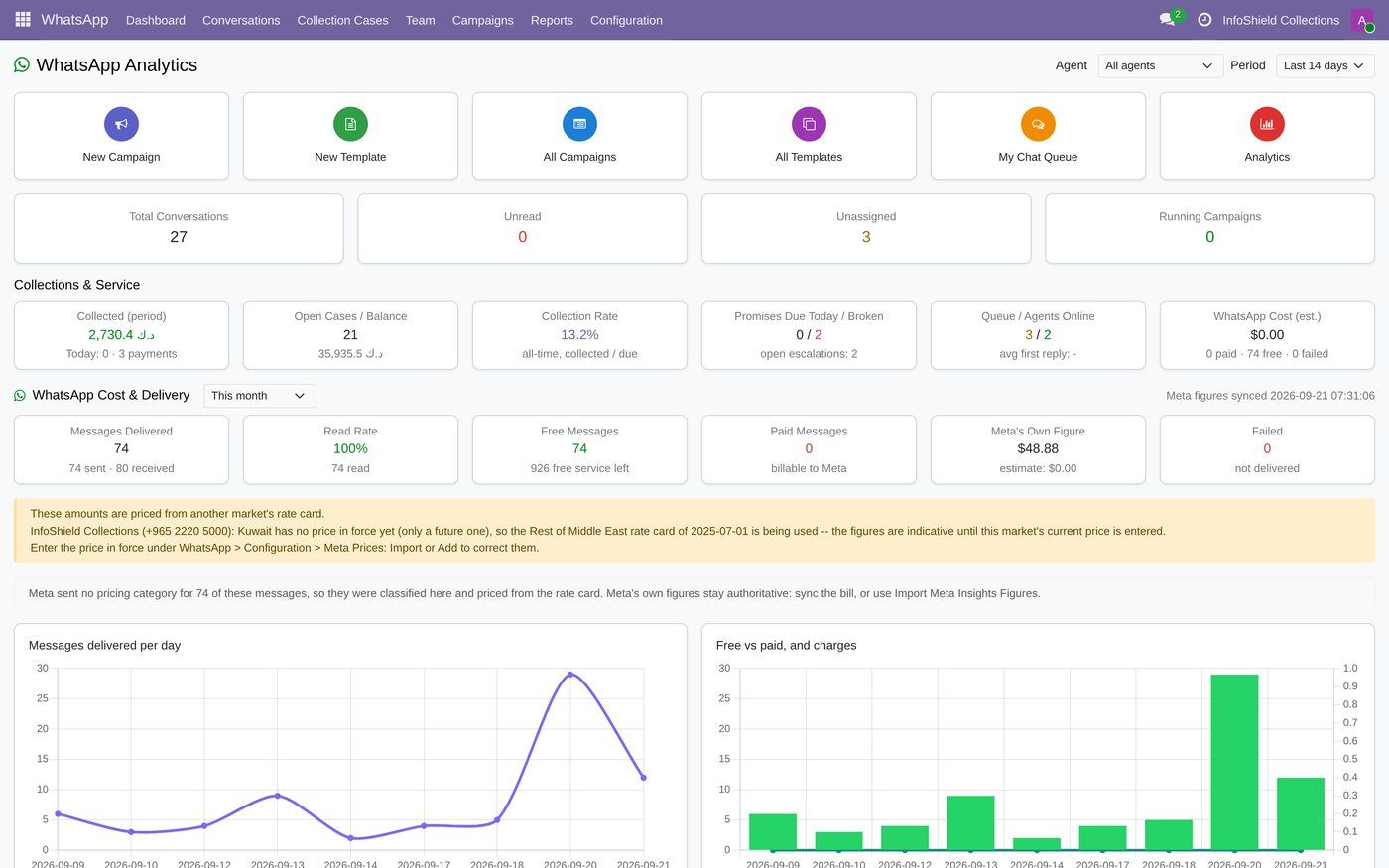Image resolution: width=1389 pixels, height=868 pixels.
Task: Click the Open Cases / Balance card
Action: point(350,335)
